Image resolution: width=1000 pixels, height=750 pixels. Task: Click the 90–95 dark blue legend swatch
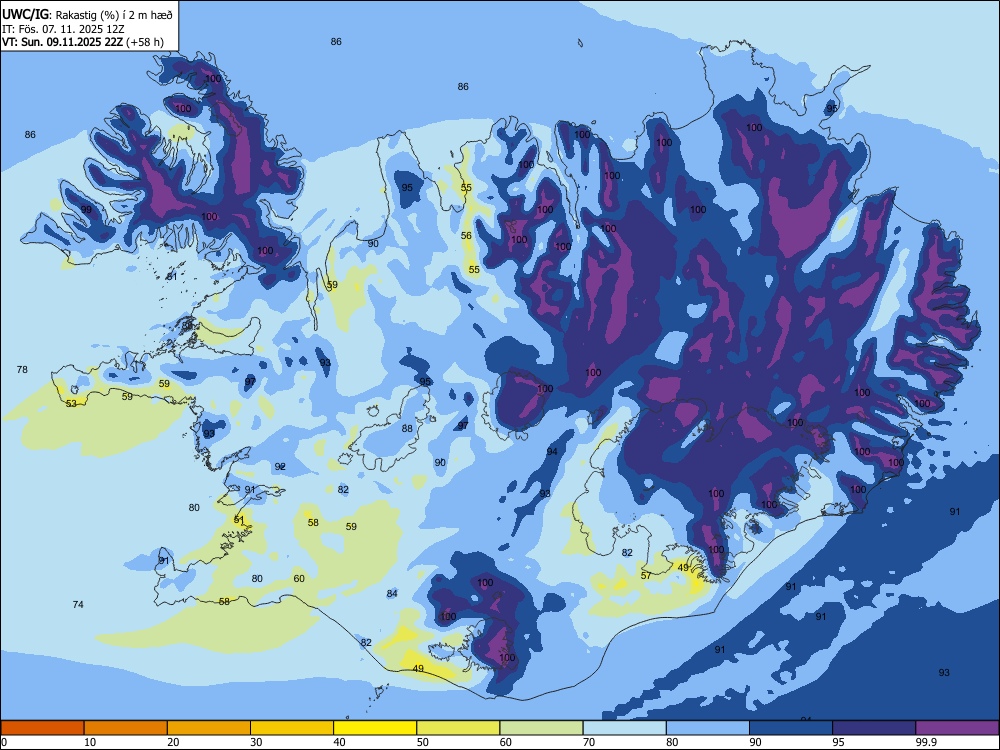click(791, 728)
